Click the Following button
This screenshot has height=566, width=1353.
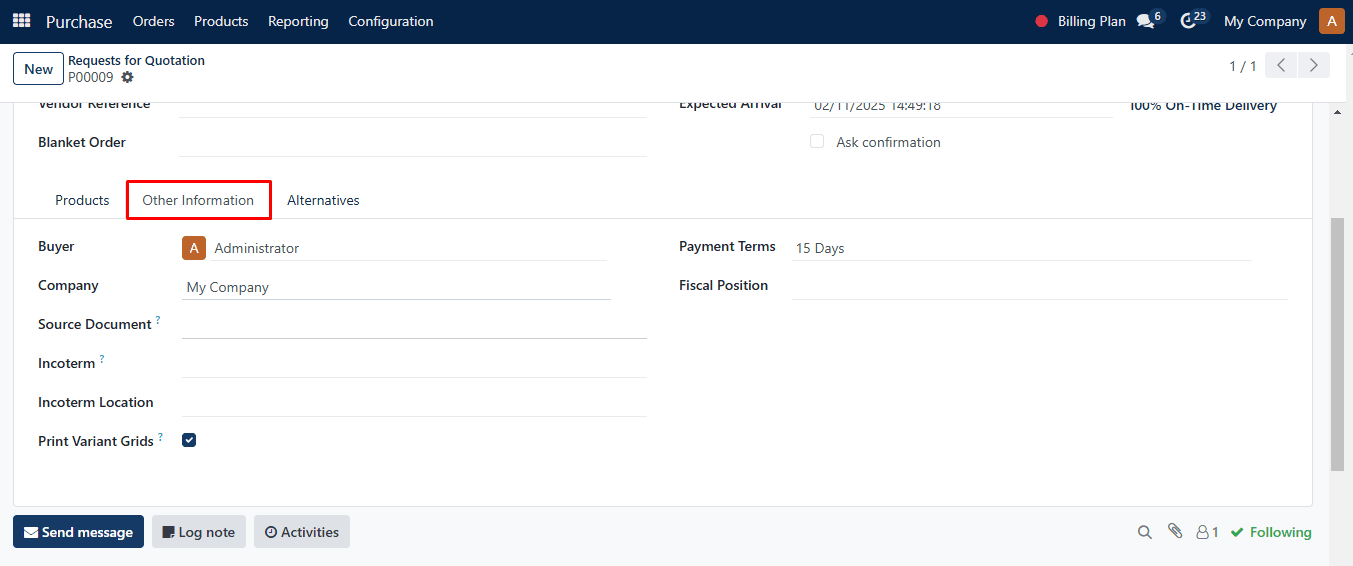coord(1271,532)
